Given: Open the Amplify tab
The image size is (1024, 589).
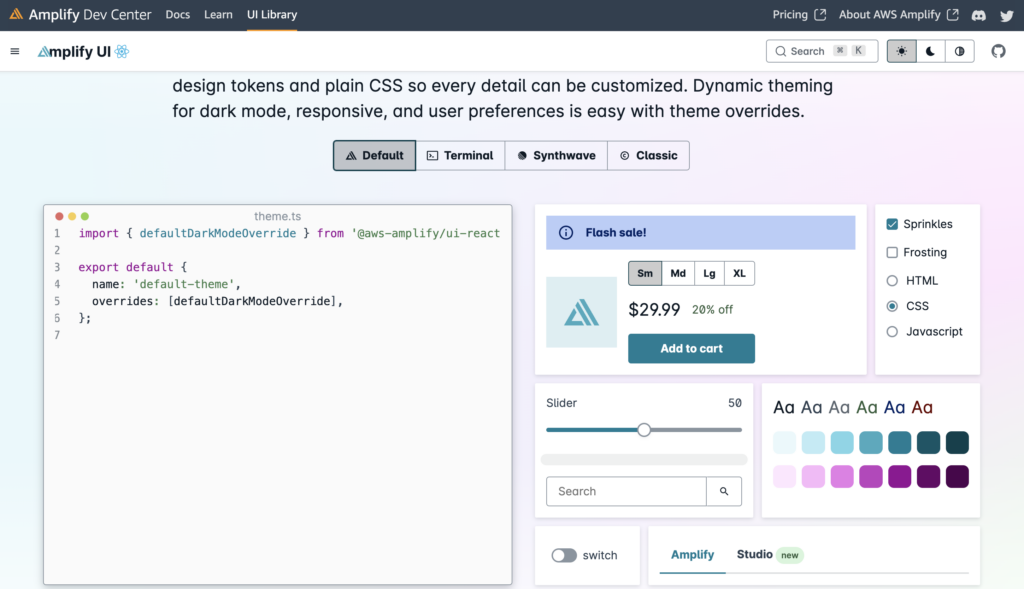Looking at the screenshot, I should pyautogui.click(x=692, y=554).
